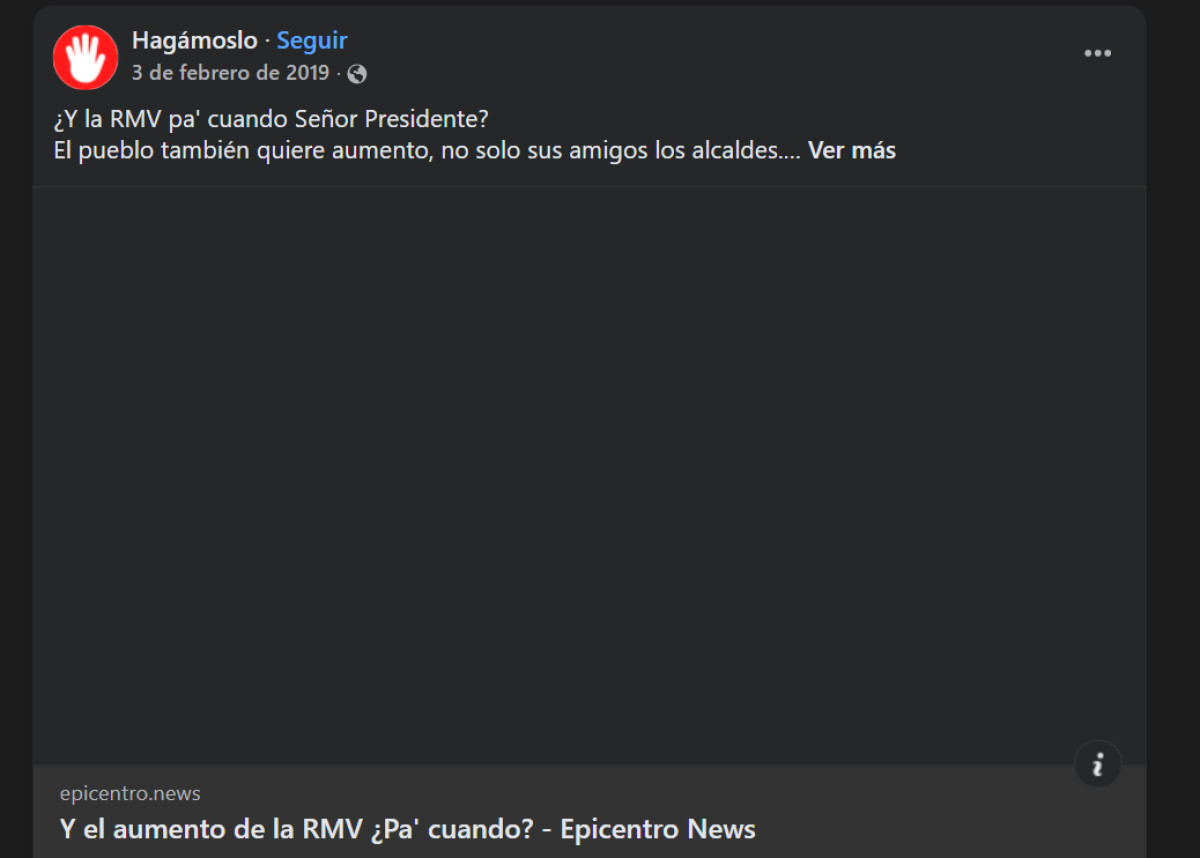Viewport: 1200px width, 858px height.
Task: Expand the post text with Ver más
Action: (x=852, y=151)
